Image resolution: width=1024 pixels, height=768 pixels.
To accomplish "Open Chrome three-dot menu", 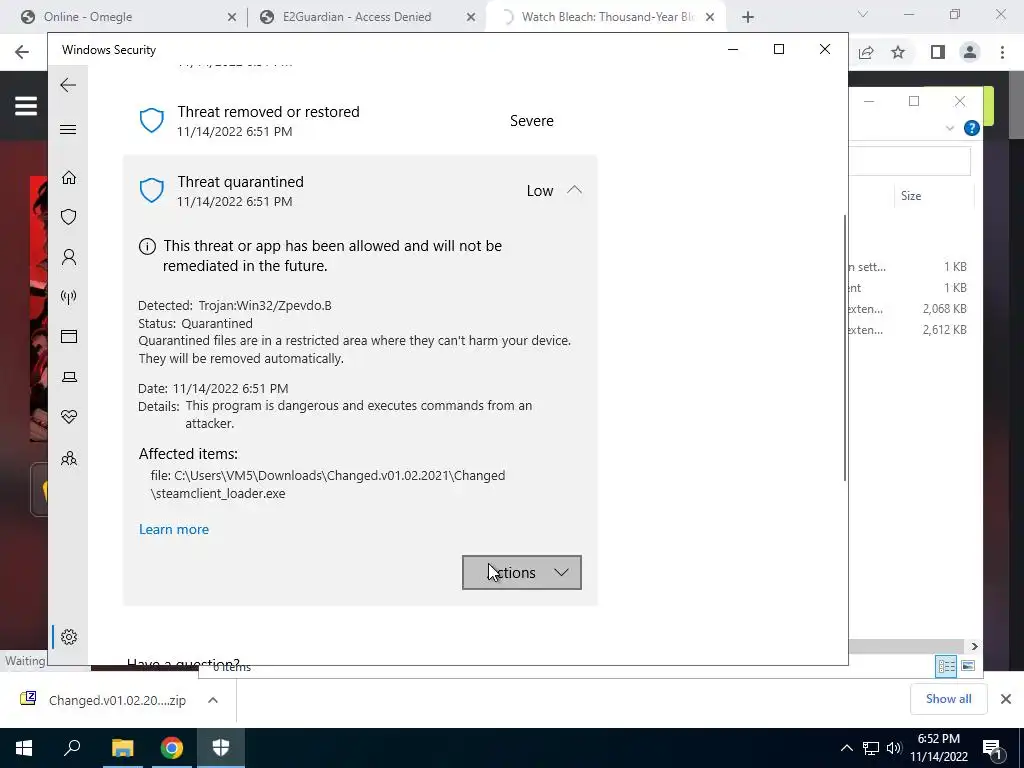I will pos(1002,52).
